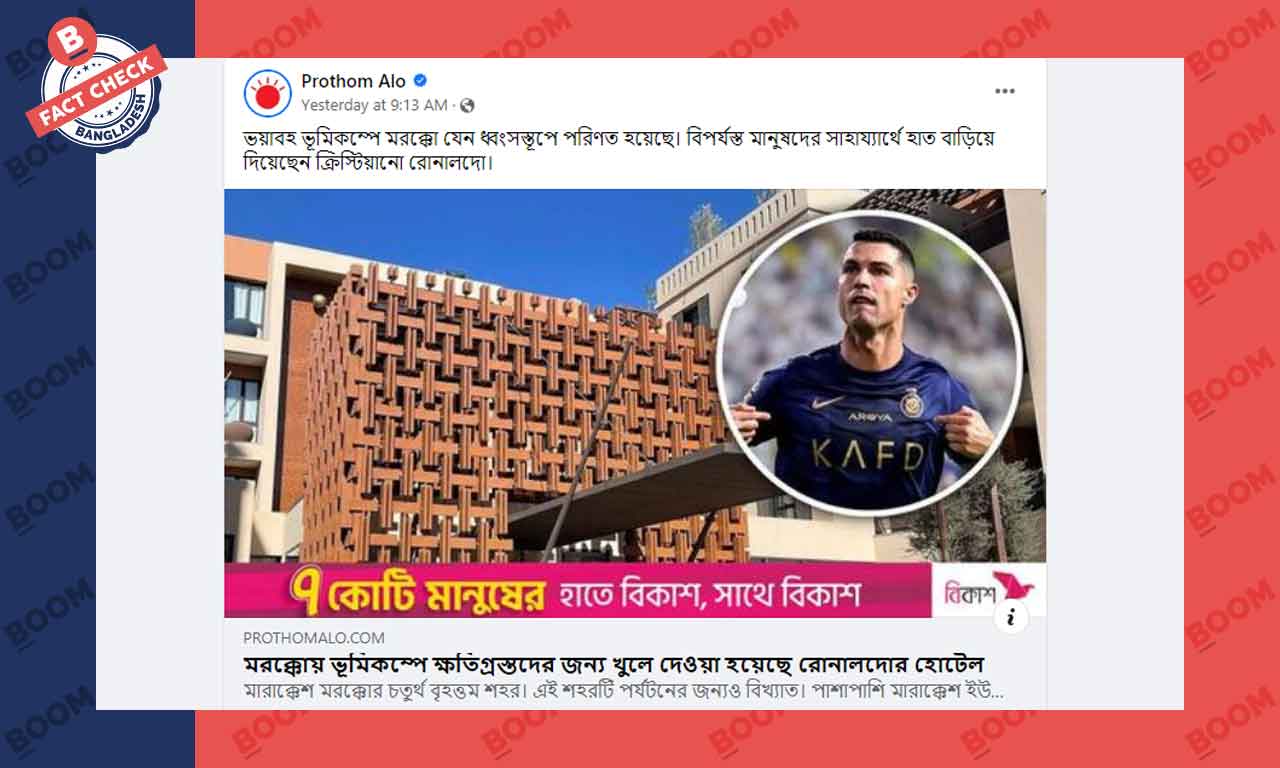Click the BOOM Fact Check Bangladesh badge
Image resolution: width=1280 pixels, height=768 pixels.
(98, 87)
